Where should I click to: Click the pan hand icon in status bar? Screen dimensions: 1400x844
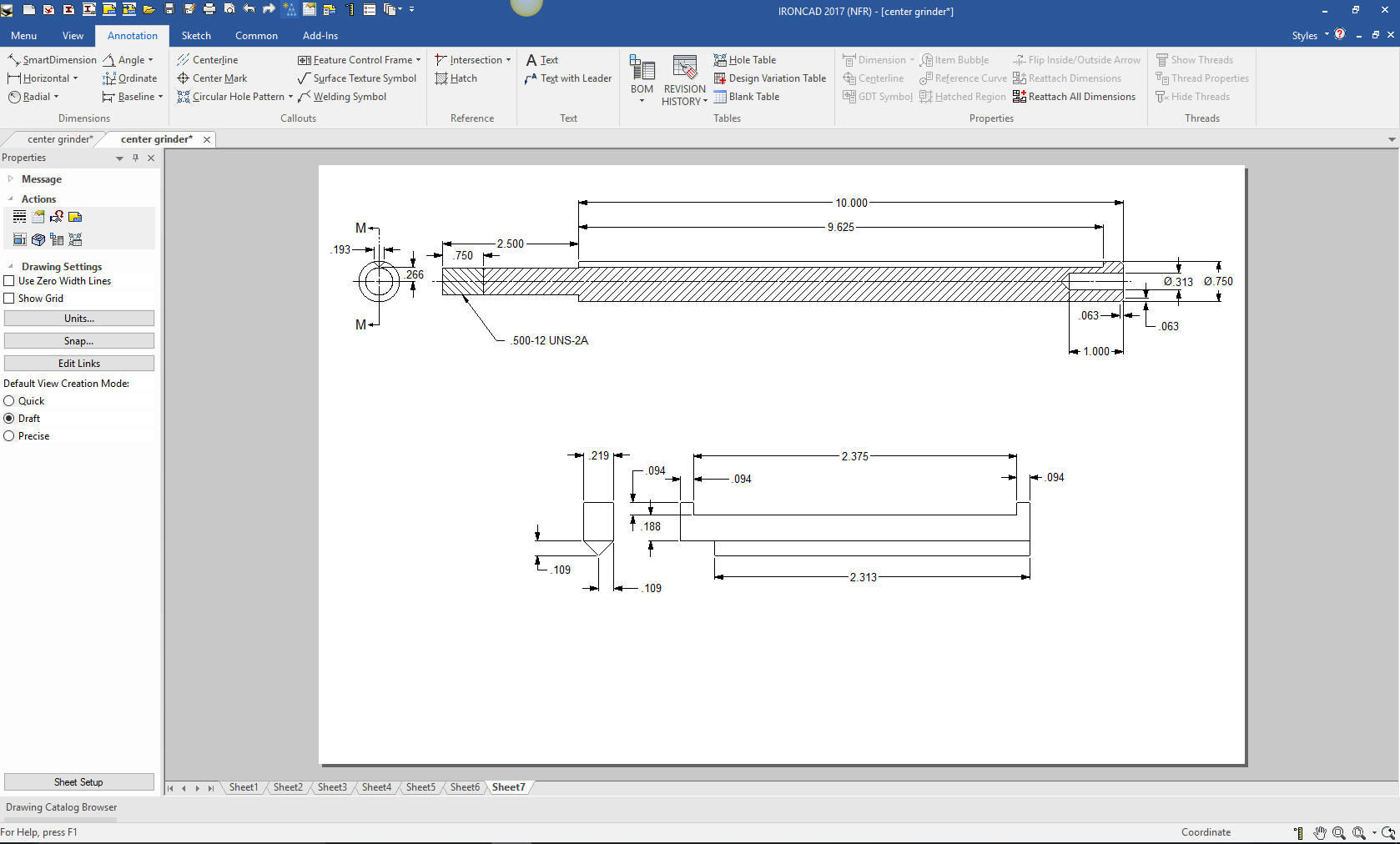[x=1320, y=832]
